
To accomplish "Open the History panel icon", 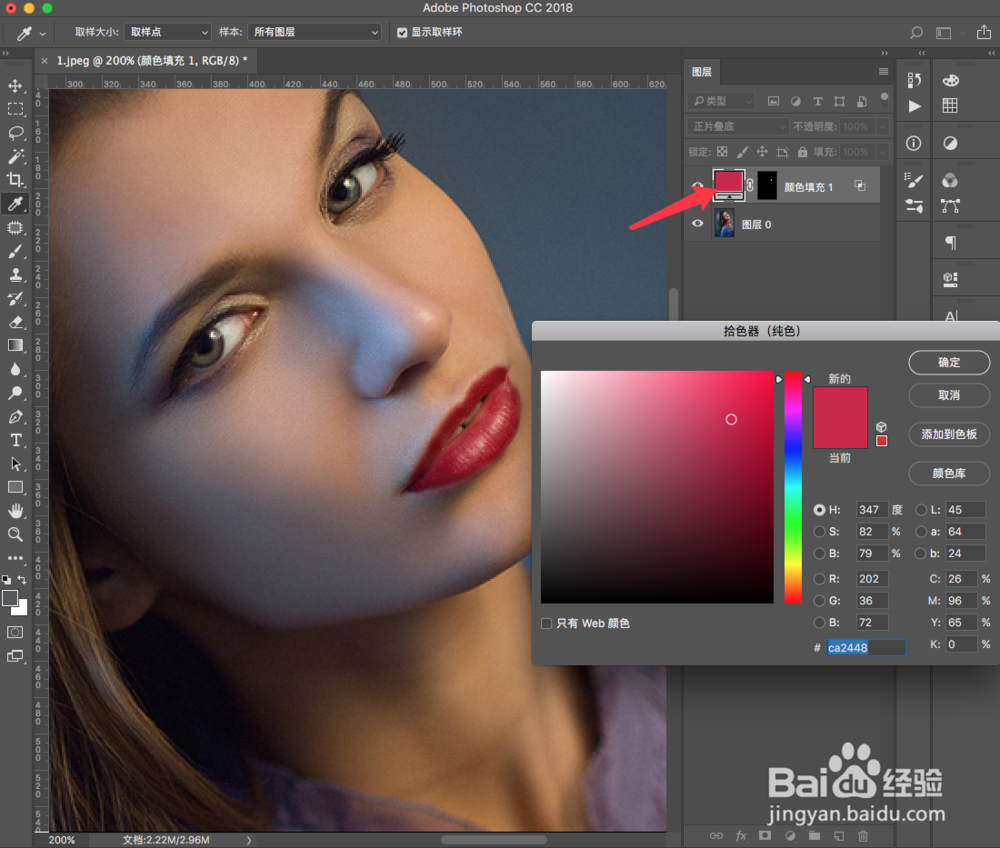I will 914,80.
